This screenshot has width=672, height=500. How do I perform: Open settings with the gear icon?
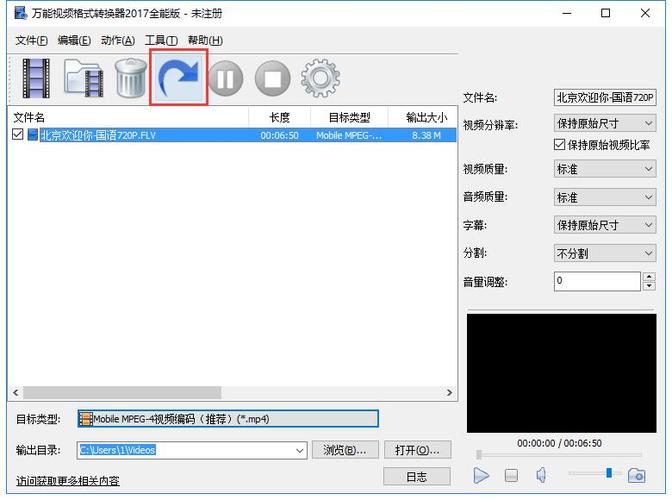tap(320, 77)
